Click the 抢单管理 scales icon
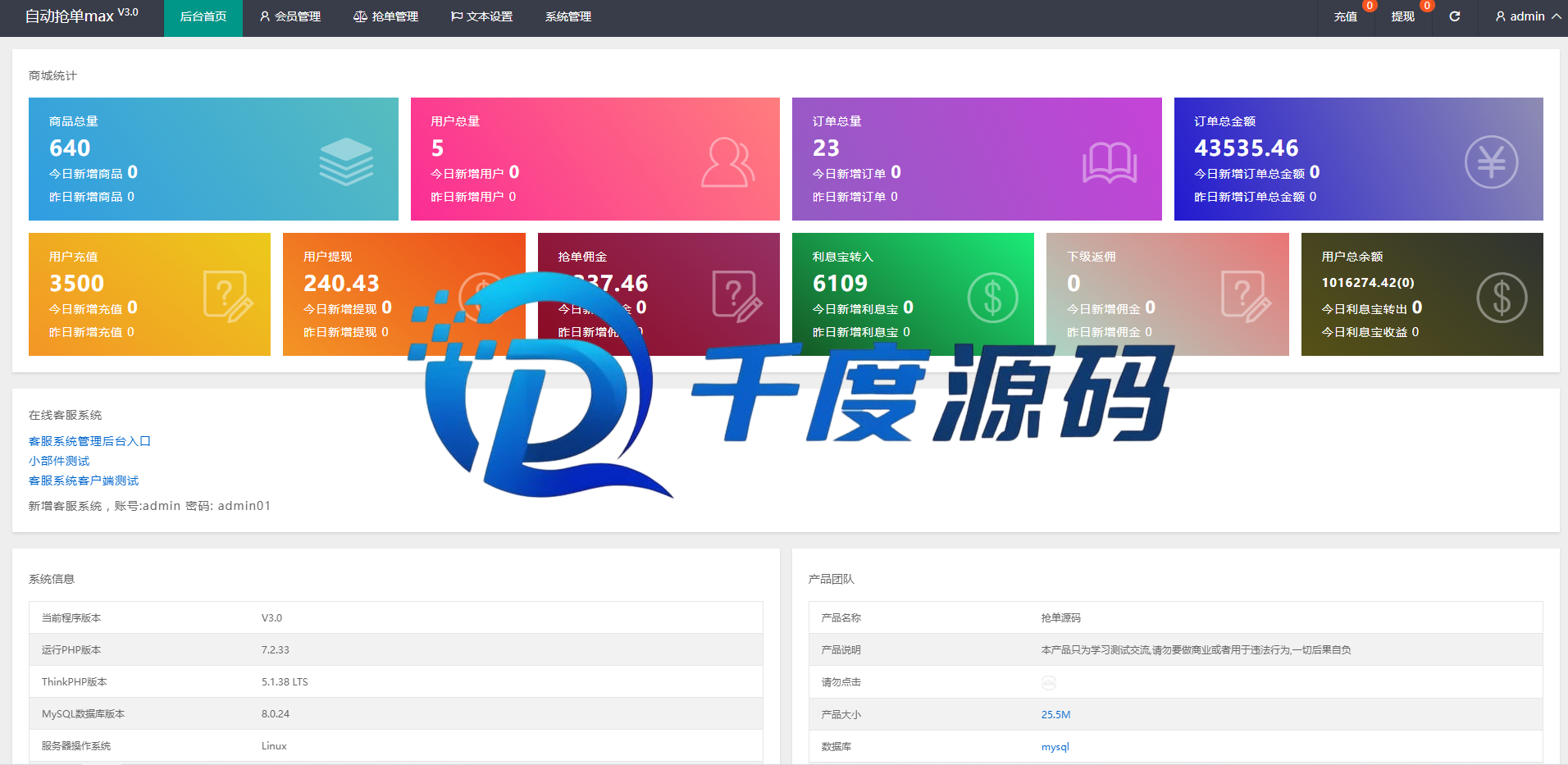Screen dimensions: 1568x765 [360, 16]
